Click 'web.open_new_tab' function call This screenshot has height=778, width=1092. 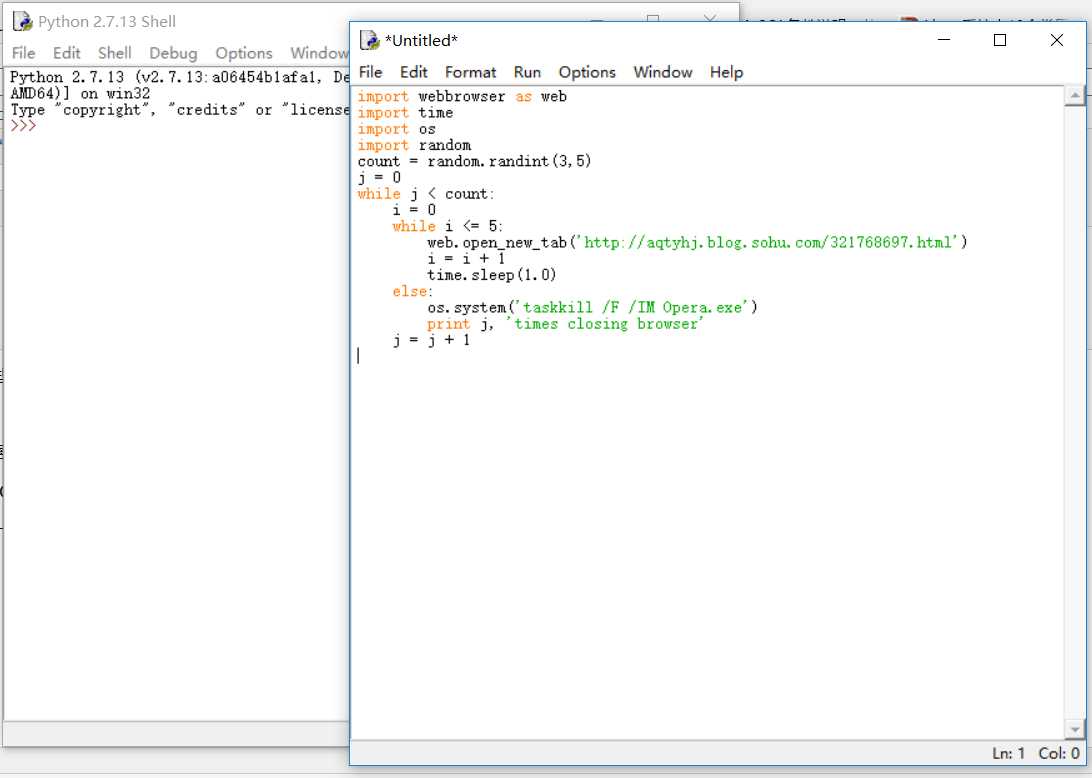click(497, 242)
